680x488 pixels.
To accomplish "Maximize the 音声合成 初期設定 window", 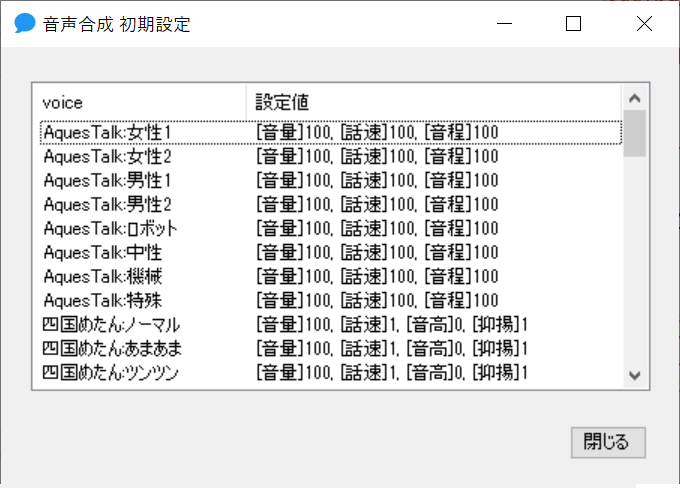I will (x=573, y=24).
